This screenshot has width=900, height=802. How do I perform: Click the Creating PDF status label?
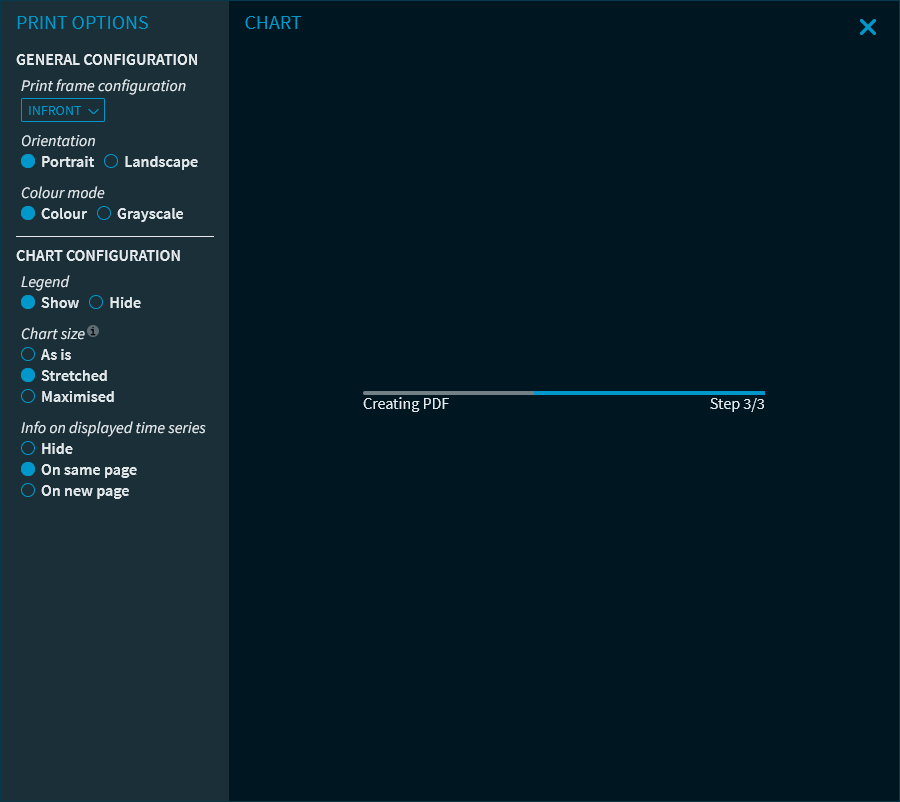click(x=406, y=404)
